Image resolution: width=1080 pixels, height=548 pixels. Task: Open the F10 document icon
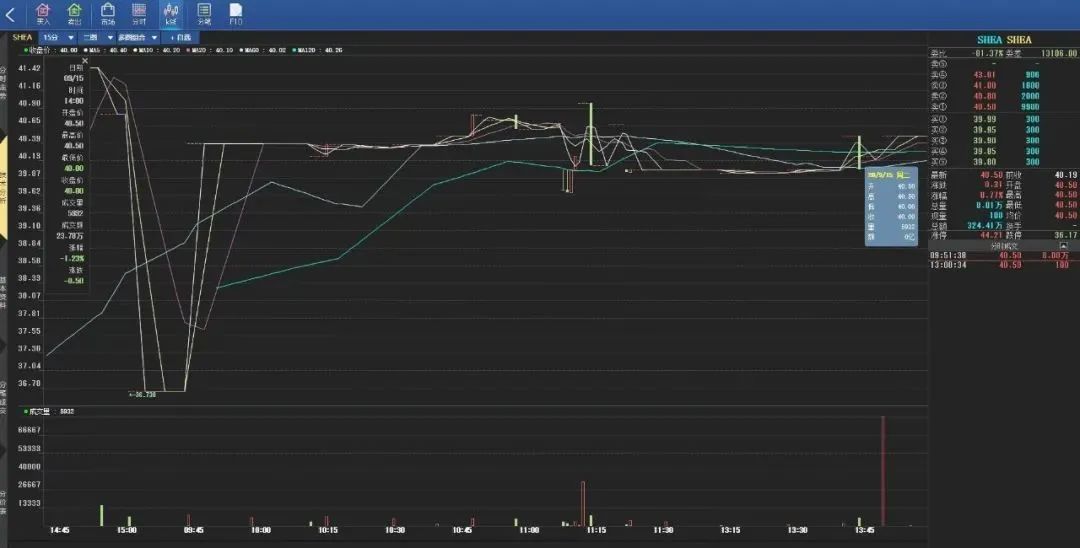tap(236, 14)
